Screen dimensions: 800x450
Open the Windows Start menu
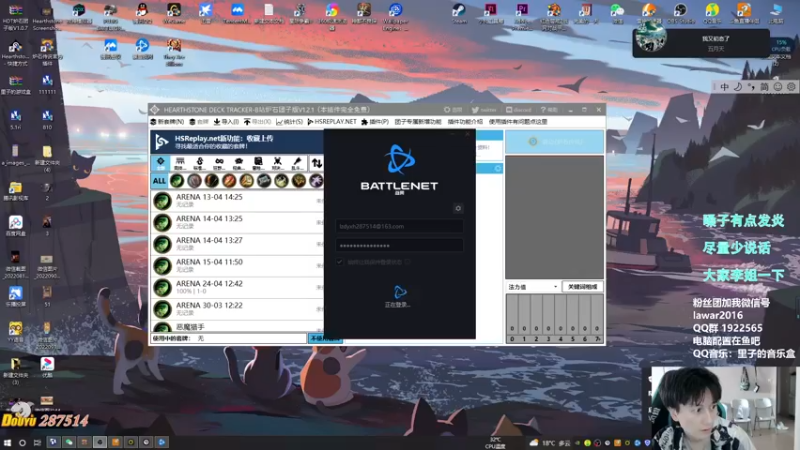7,442
